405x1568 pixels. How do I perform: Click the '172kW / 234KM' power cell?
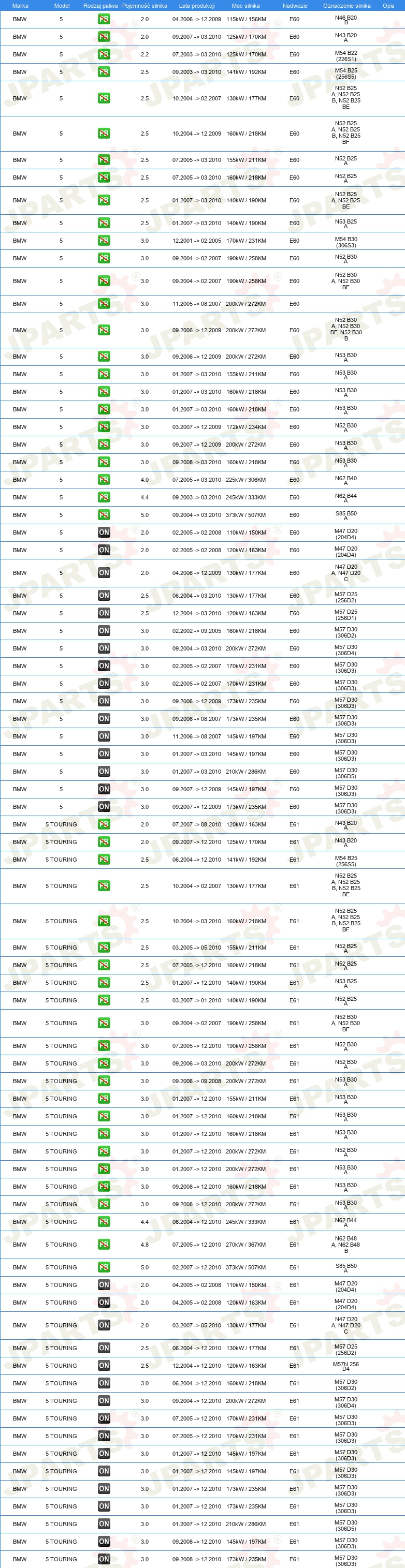[246, 427]
